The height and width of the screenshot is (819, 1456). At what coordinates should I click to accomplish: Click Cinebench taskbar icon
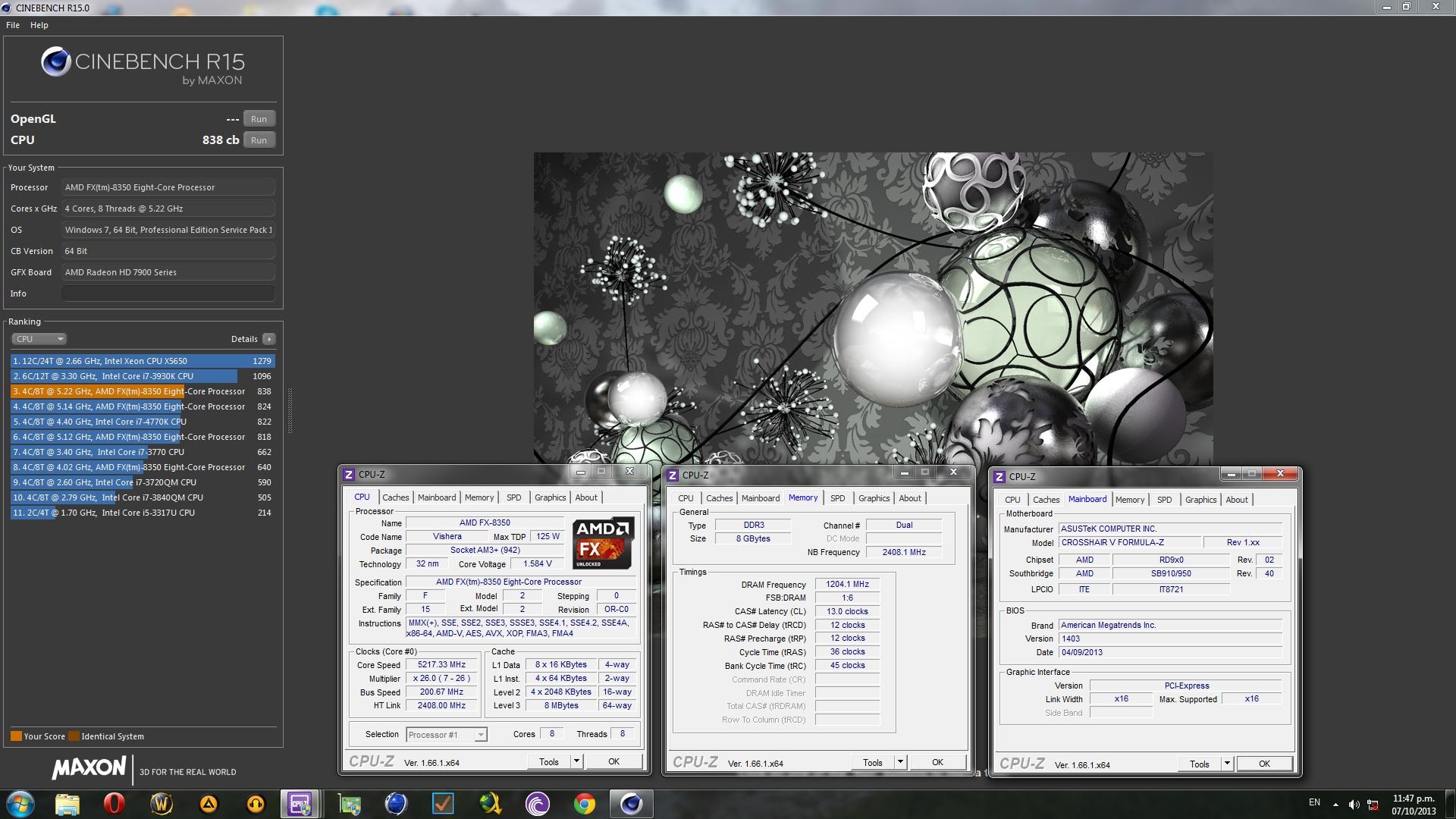pyautogui.click(x=631, y=804)
